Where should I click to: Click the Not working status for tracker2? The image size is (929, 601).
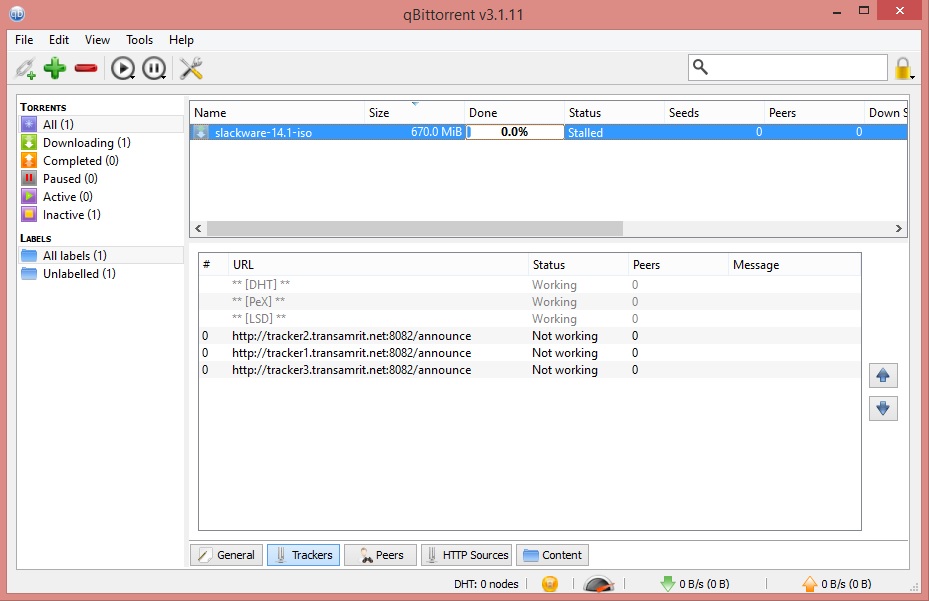pos(565,336)
